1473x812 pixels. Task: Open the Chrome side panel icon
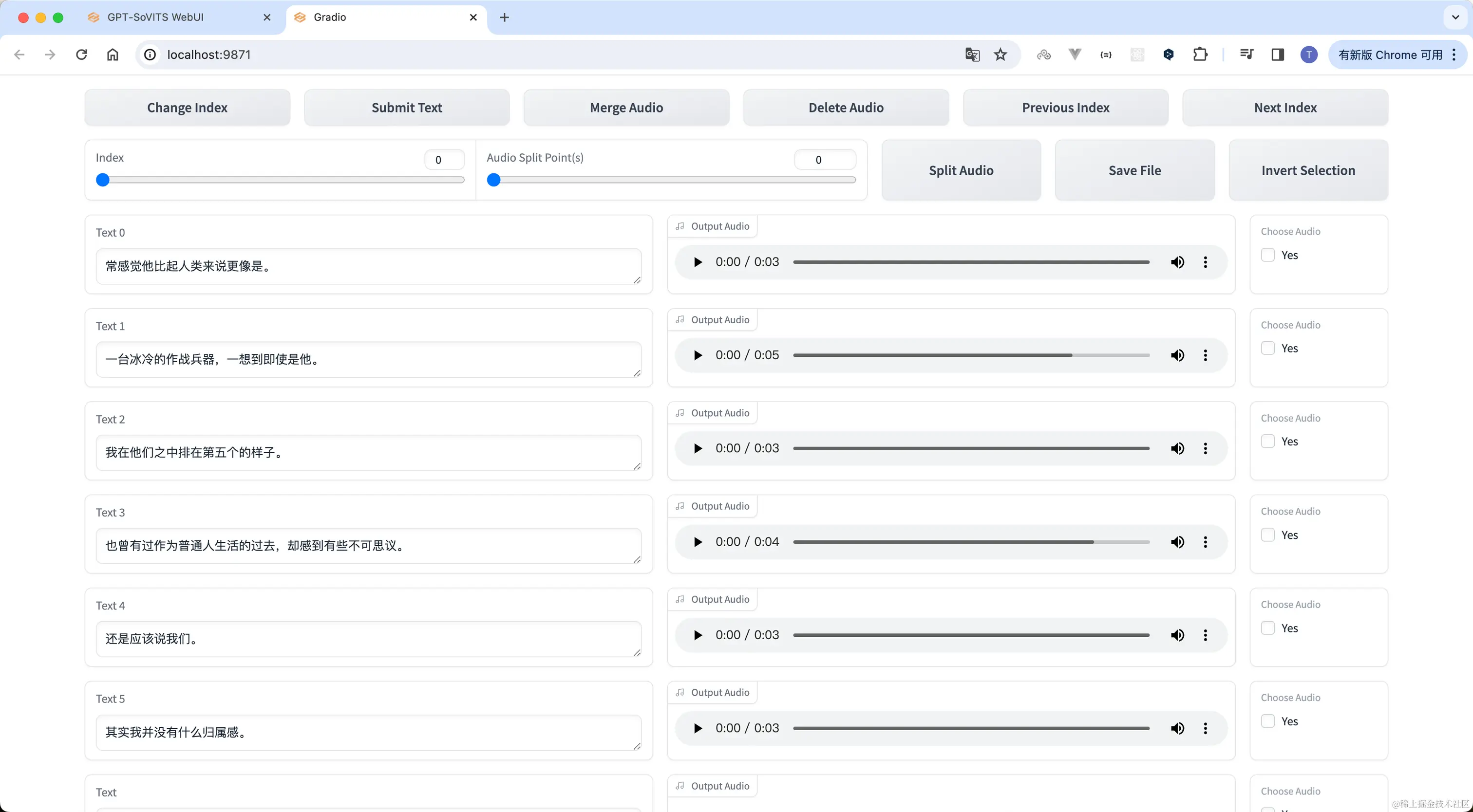coord(1278,55)
